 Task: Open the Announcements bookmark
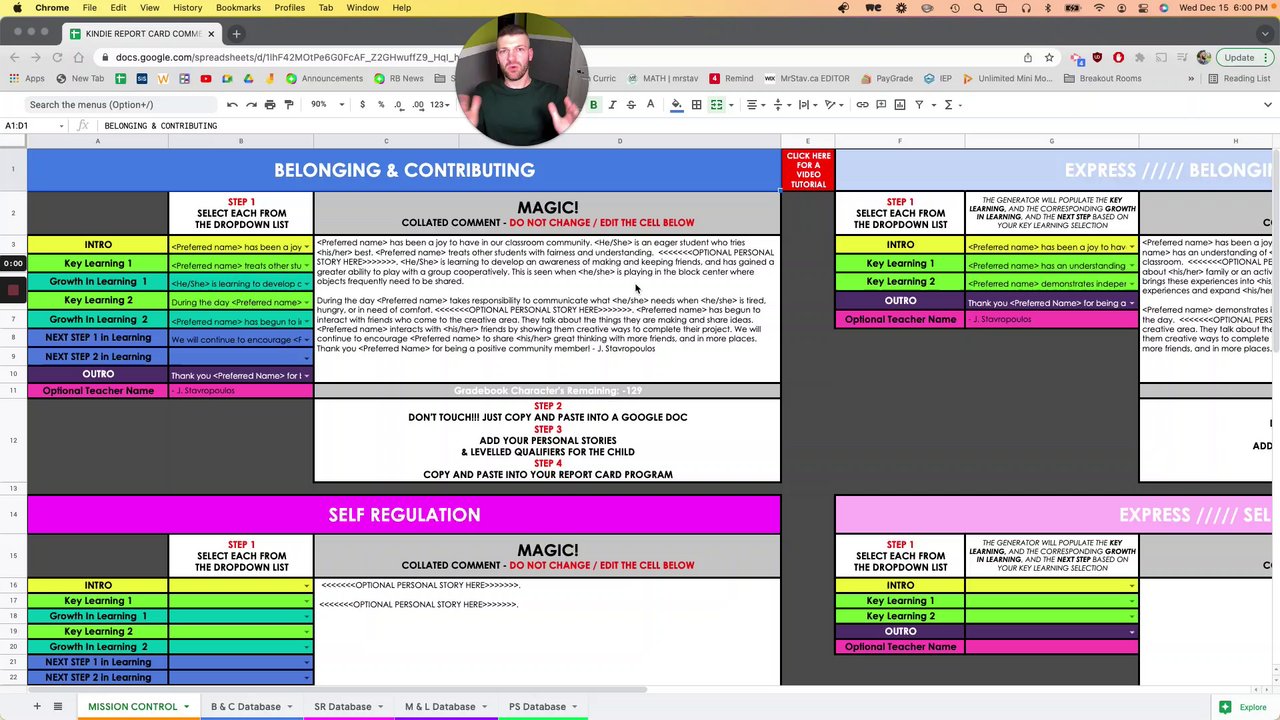tap(324, 78)
